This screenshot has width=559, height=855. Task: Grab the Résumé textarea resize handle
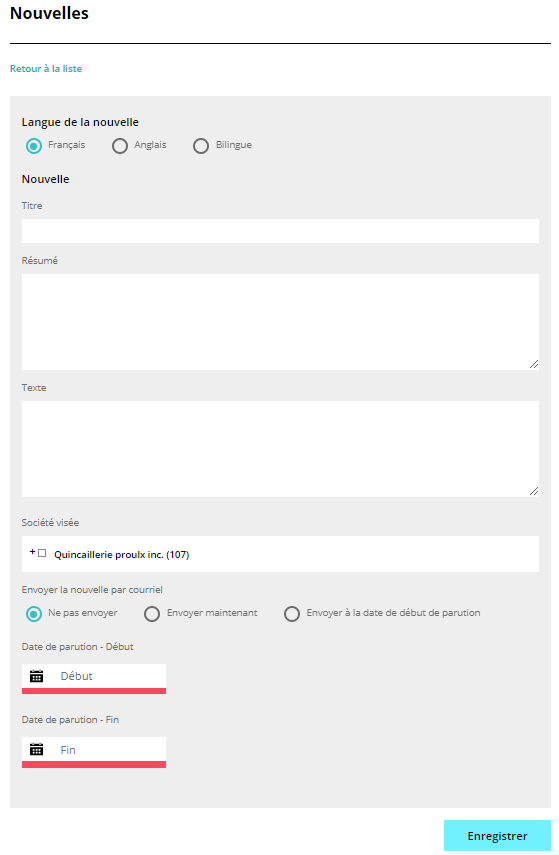(534, 364)
